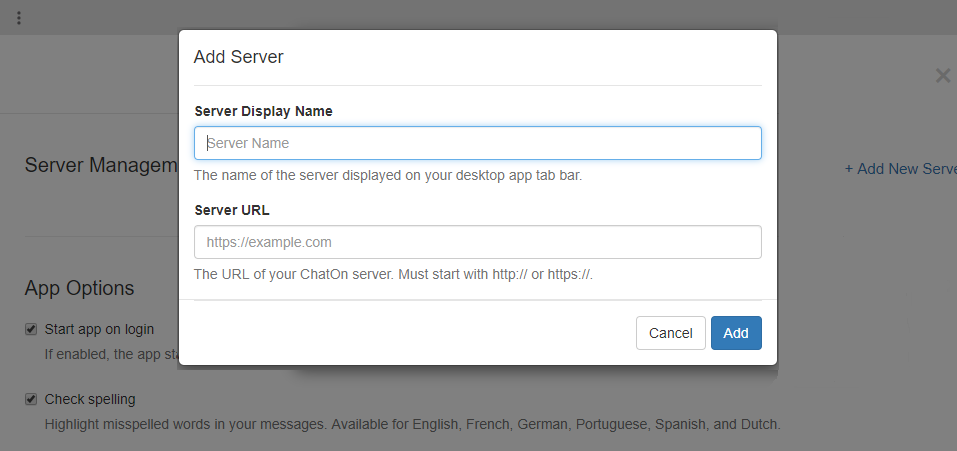The image size is (957, 451).
Task: Click the Server Name input field
Action: tap(477, 143)
